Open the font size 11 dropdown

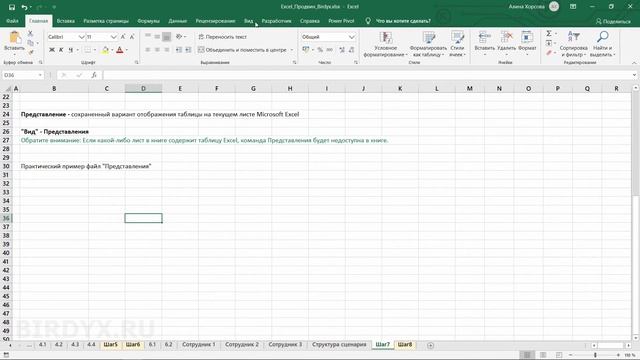[113, 37]
